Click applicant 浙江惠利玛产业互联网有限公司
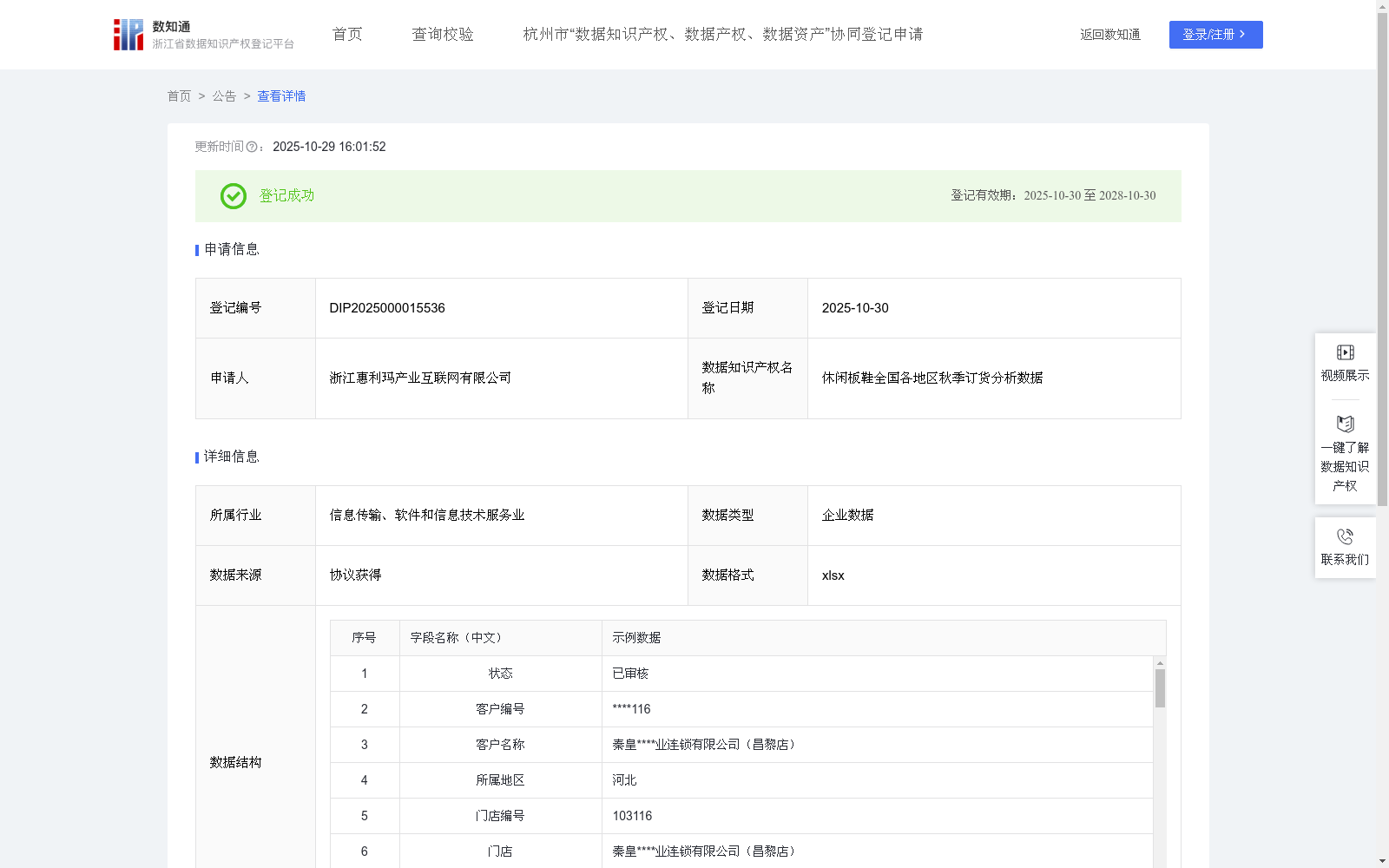The height and width of the screenshot is (868, 1389). coord(420,378)
